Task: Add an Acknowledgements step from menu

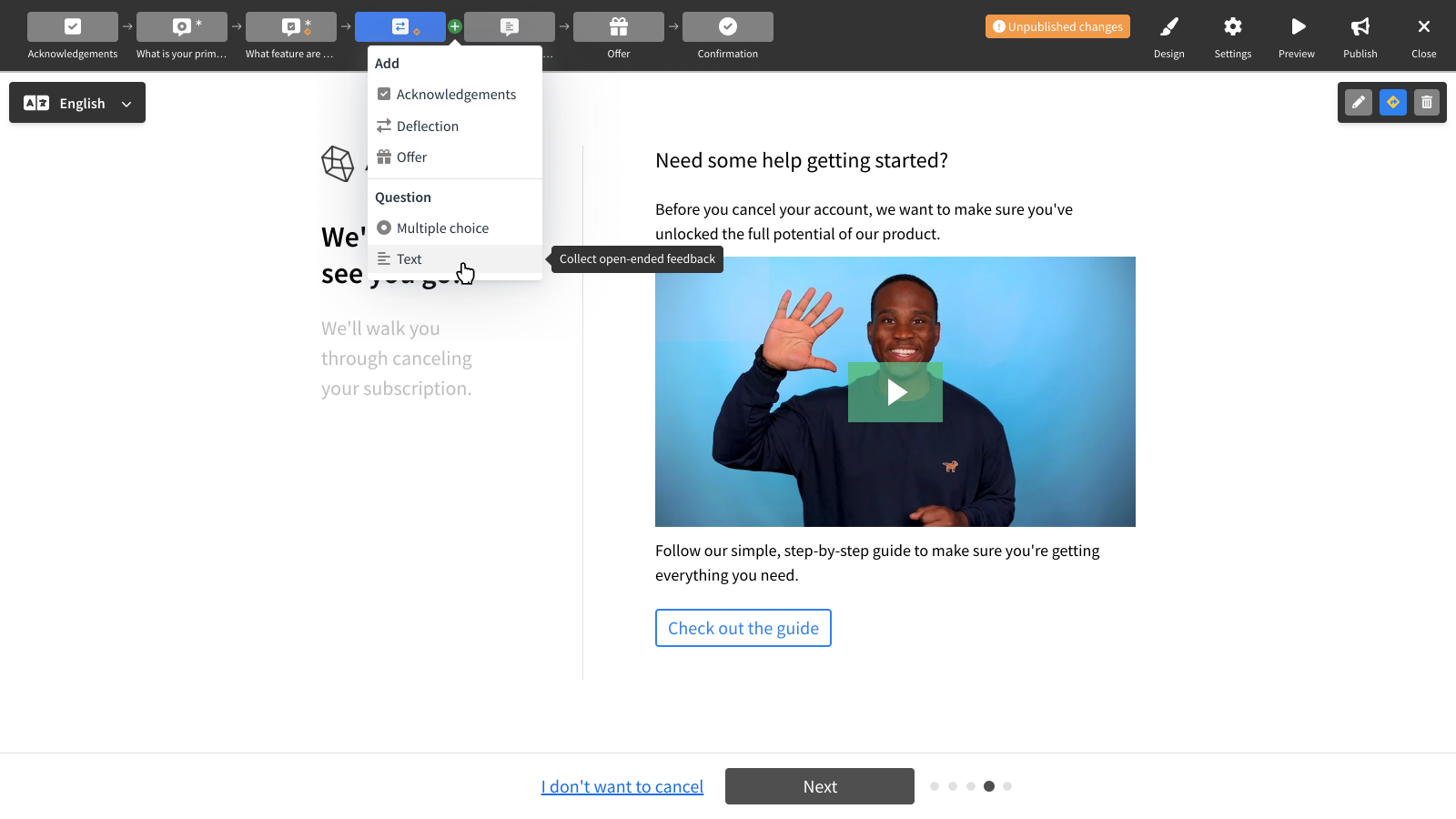Action: [455, 95]
